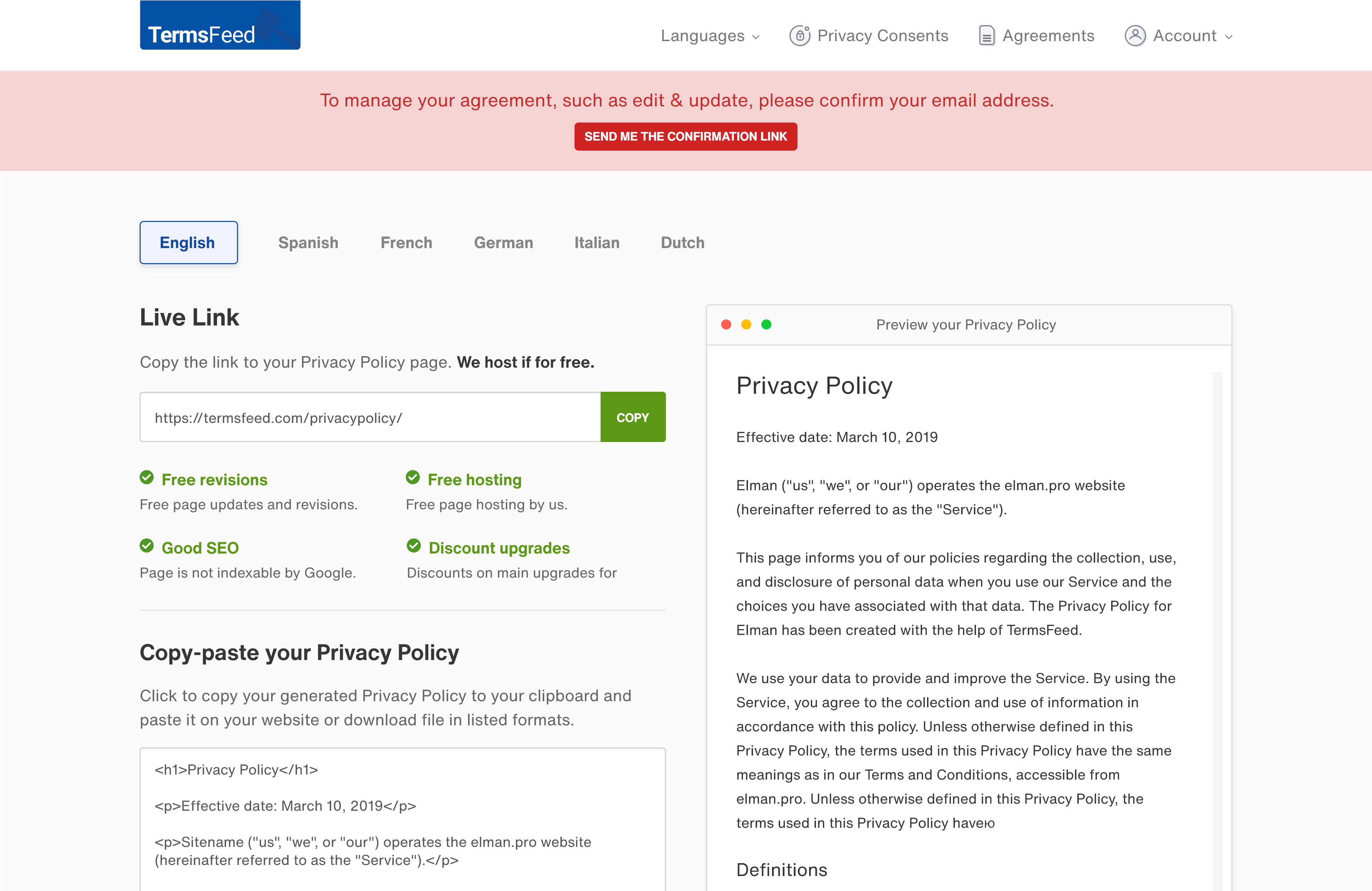
Task: Select the Dutch tab
Action: 682,243
